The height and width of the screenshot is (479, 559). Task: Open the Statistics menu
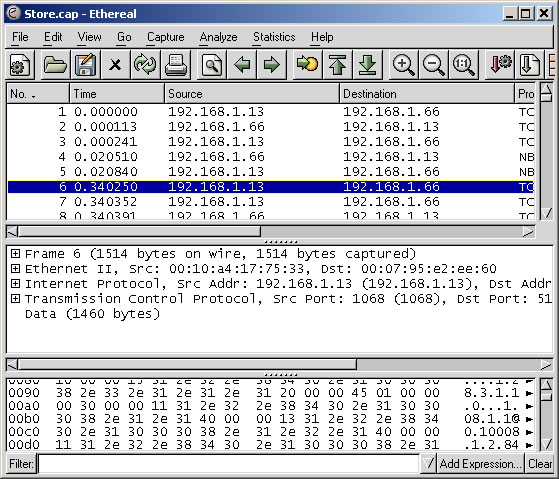coord(274,37)
